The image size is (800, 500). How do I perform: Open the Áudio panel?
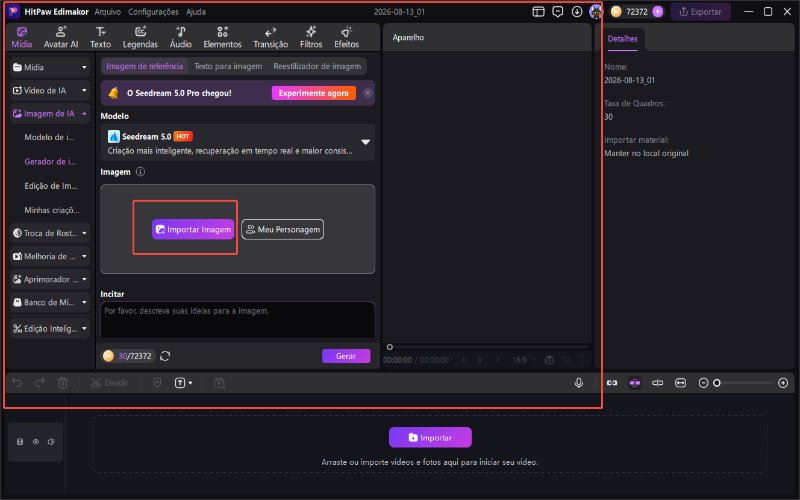pyautogui.click(x=181, y=38)
